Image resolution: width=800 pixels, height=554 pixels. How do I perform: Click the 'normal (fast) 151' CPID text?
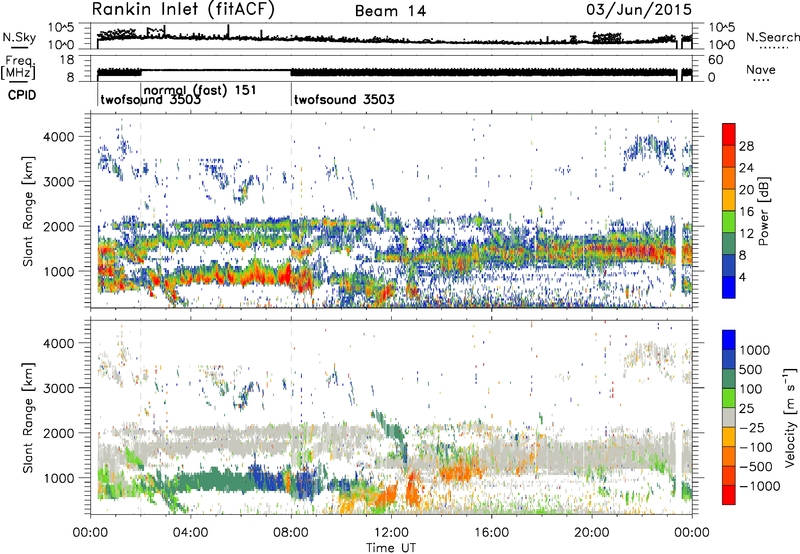200,90
